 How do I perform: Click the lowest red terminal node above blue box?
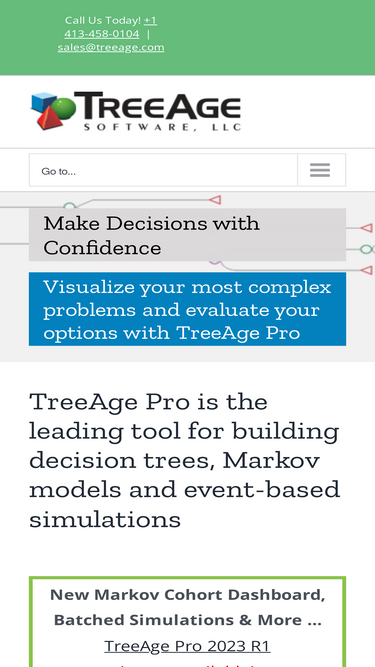click(x=366, y=270)
